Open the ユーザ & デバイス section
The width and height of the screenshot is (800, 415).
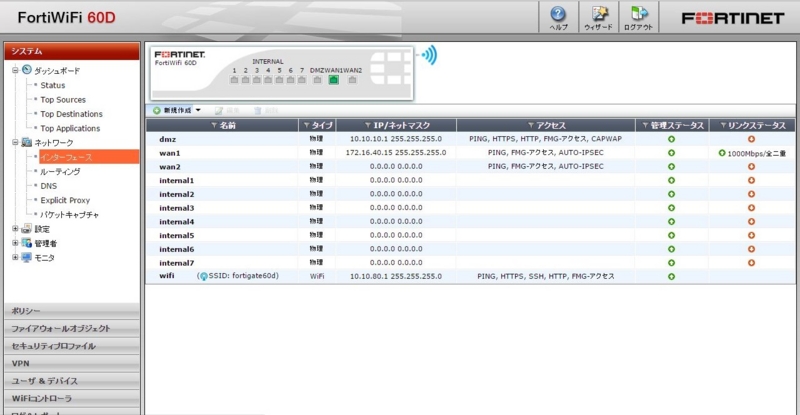click(x=72, y=380)
